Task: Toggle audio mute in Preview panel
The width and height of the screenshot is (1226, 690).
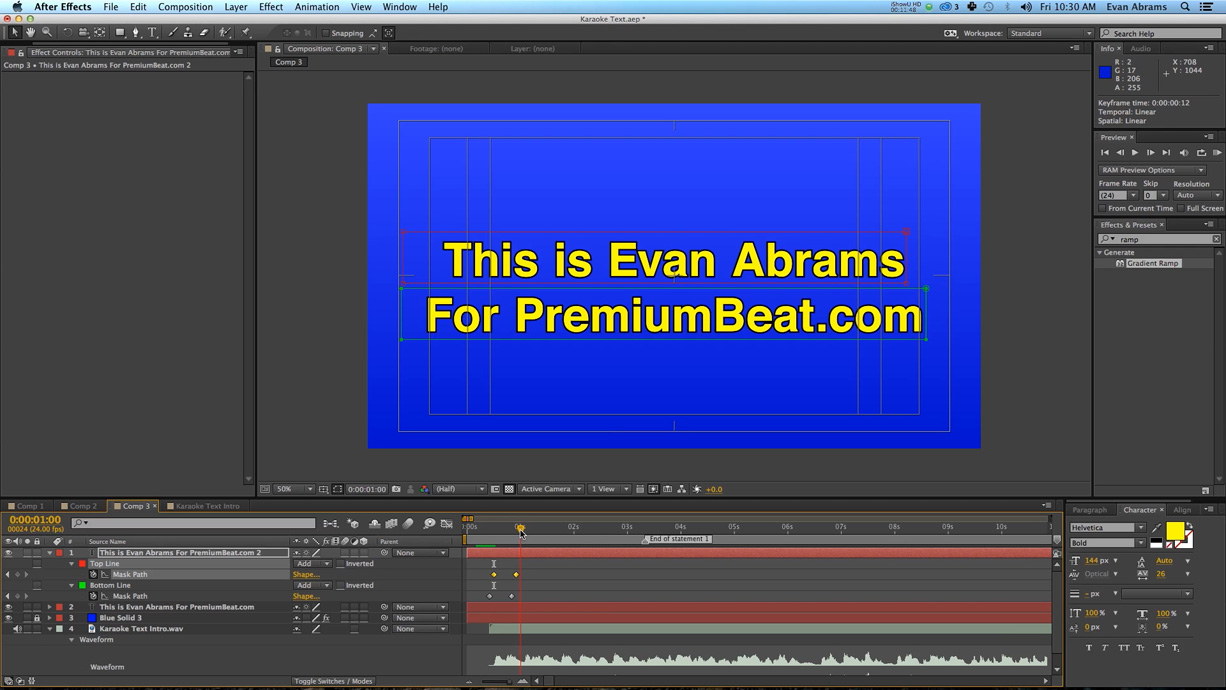Action: tap(1184, 153)
